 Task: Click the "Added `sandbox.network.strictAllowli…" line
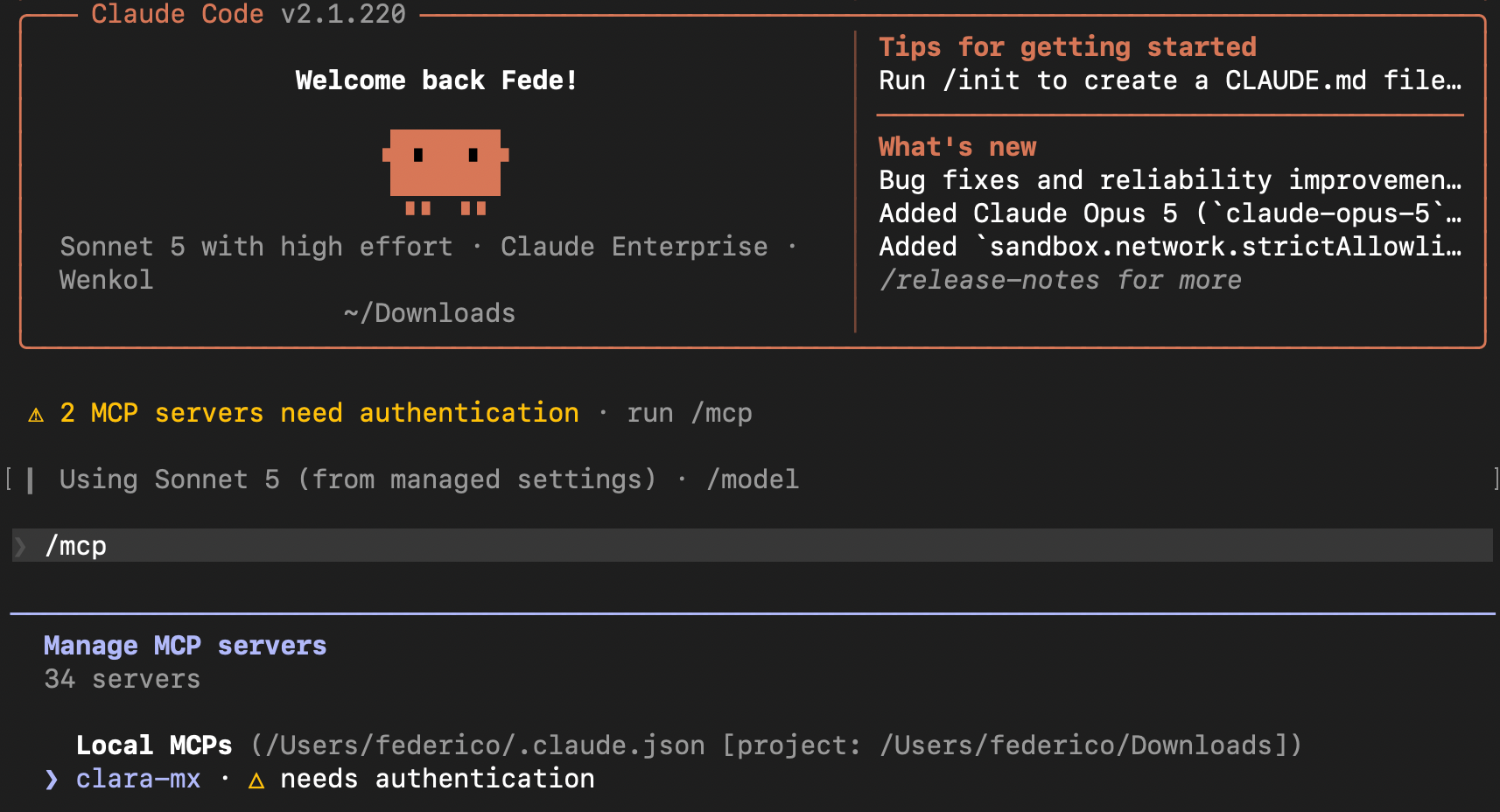point(1170,247)
